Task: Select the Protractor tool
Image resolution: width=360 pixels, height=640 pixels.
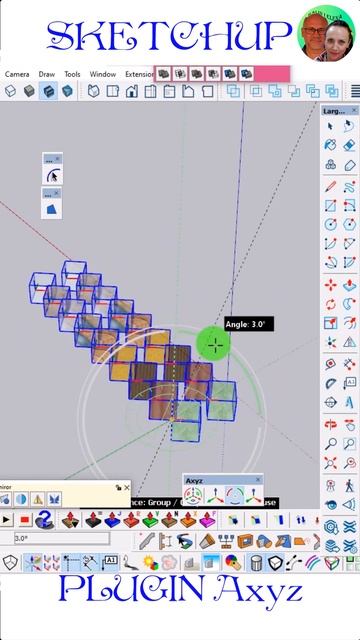Action: coord(330,383)
